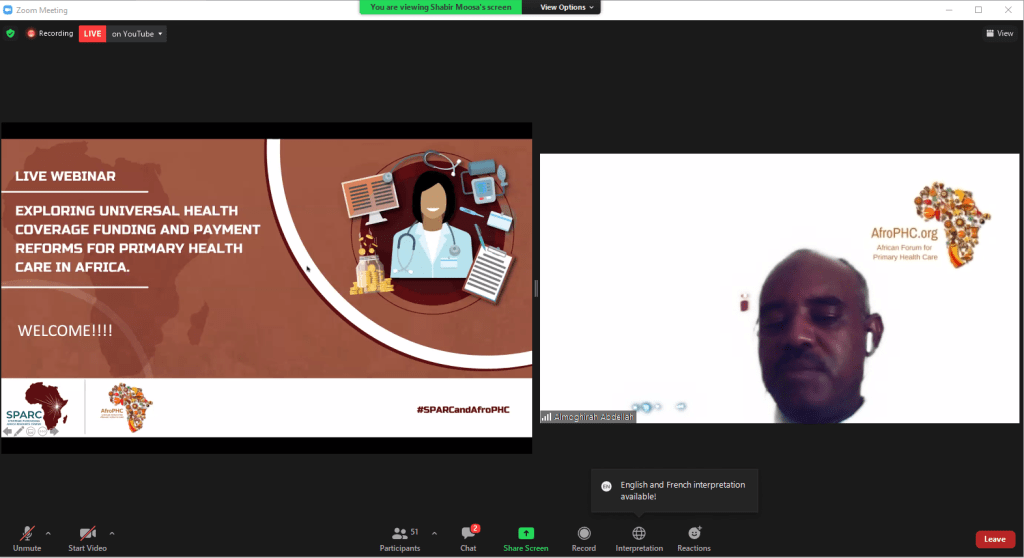1024x558 pixels.
Task: Leave the meeting
Action: click(995, 539)
